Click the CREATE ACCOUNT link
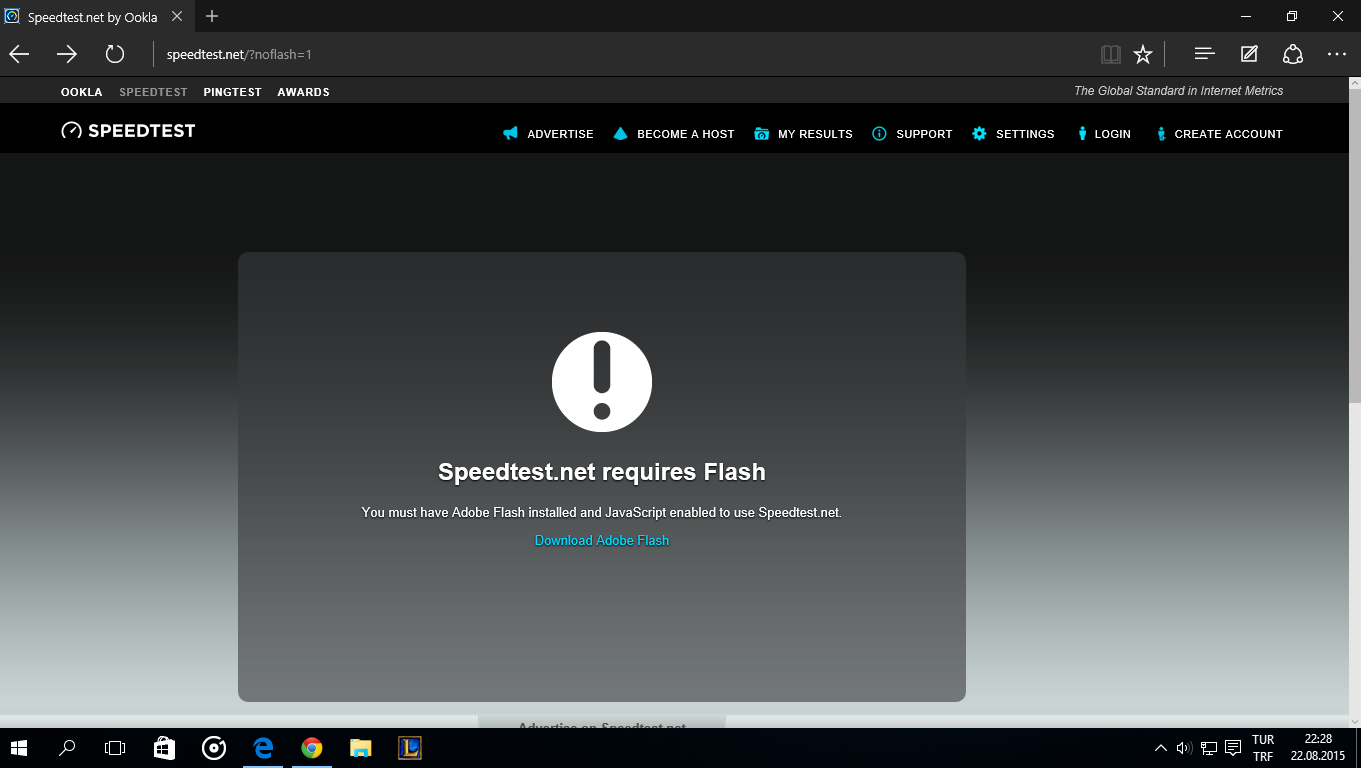Image resolution: width=1361 pixels, height=768 pixels. [1218, 134]
